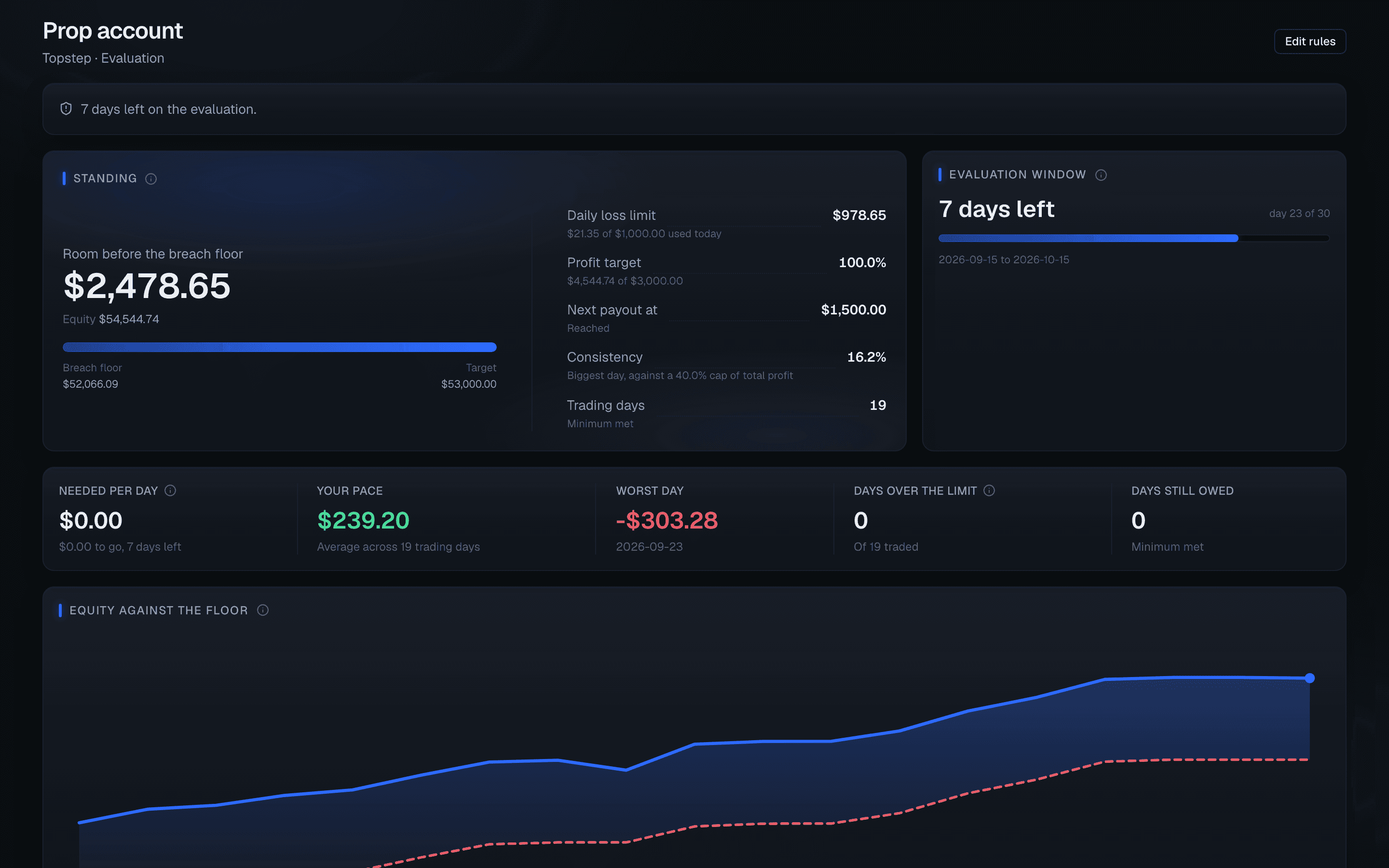Click the Needed per day $0.00 value

pyautogui.click(x=91, y=521)
